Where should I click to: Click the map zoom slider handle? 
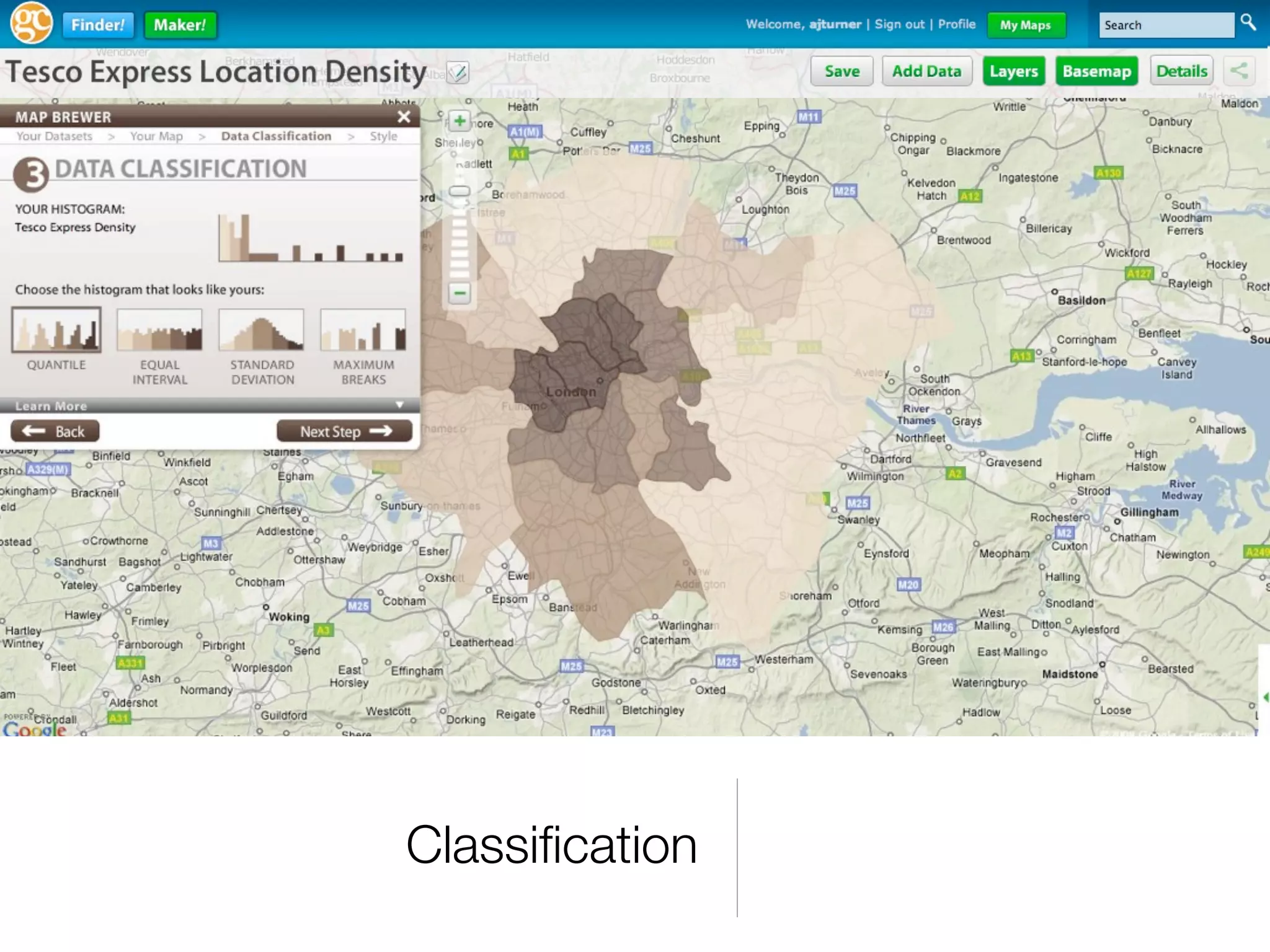point(460,191)
